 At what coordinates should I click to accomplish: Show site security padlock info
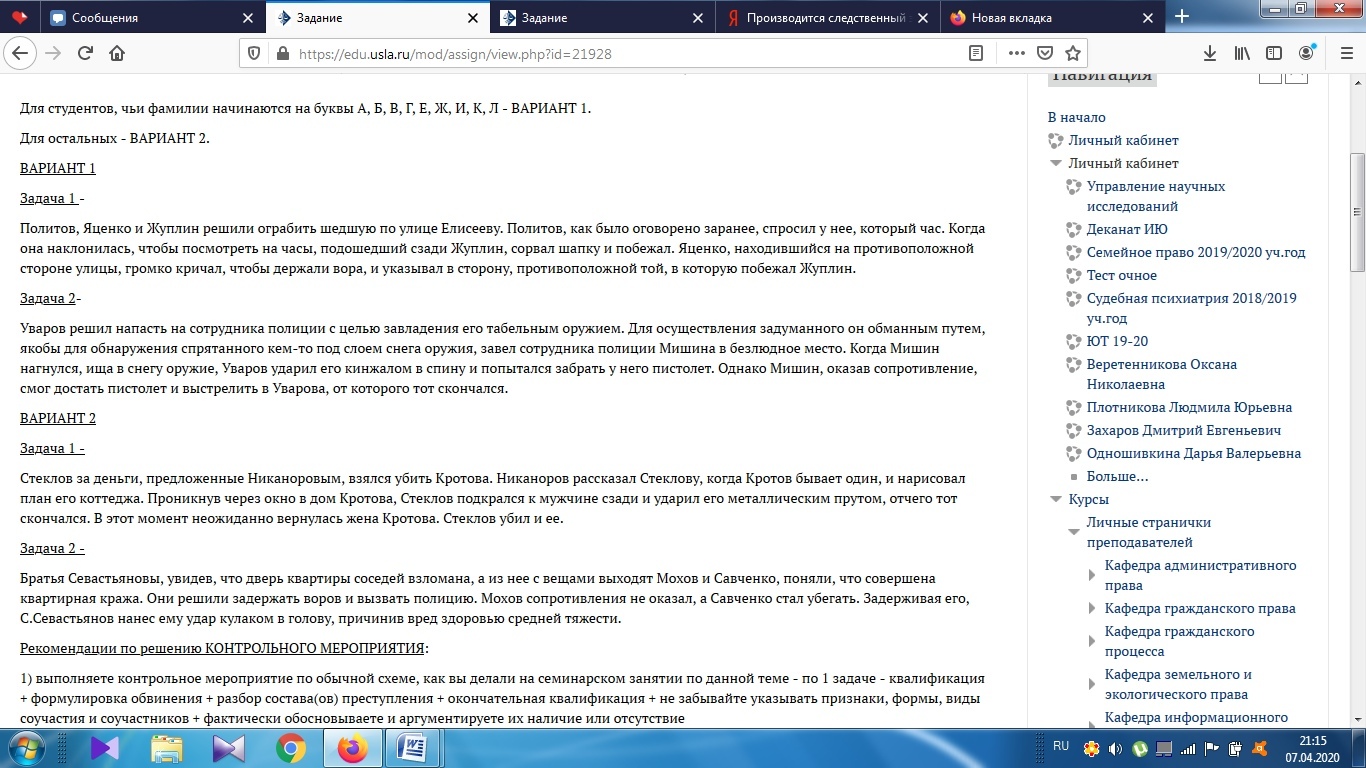click(x=281, y=54)
